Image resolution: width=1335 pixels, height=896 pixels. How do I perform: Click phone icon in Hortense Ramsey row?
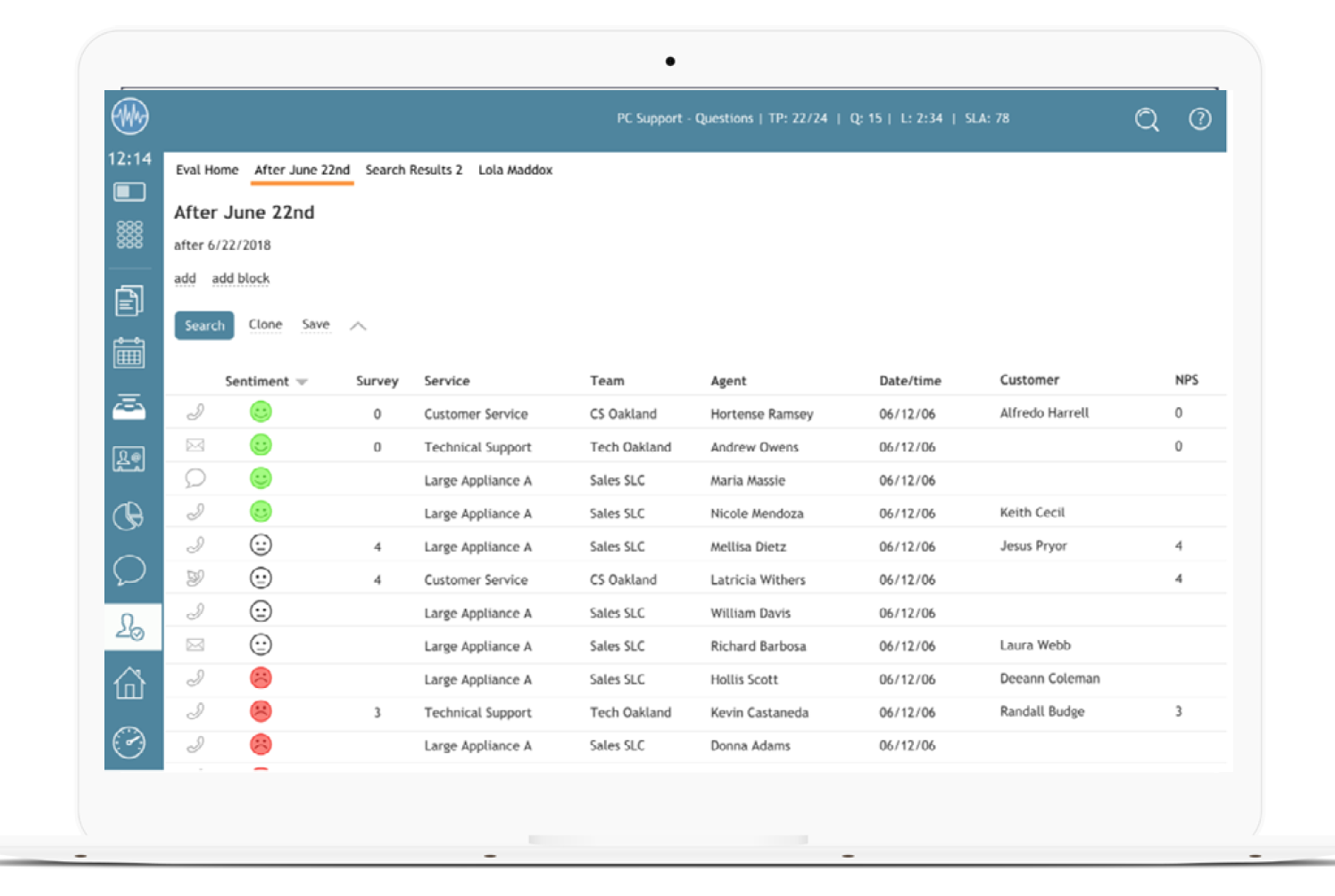click(x=195, y=412)
